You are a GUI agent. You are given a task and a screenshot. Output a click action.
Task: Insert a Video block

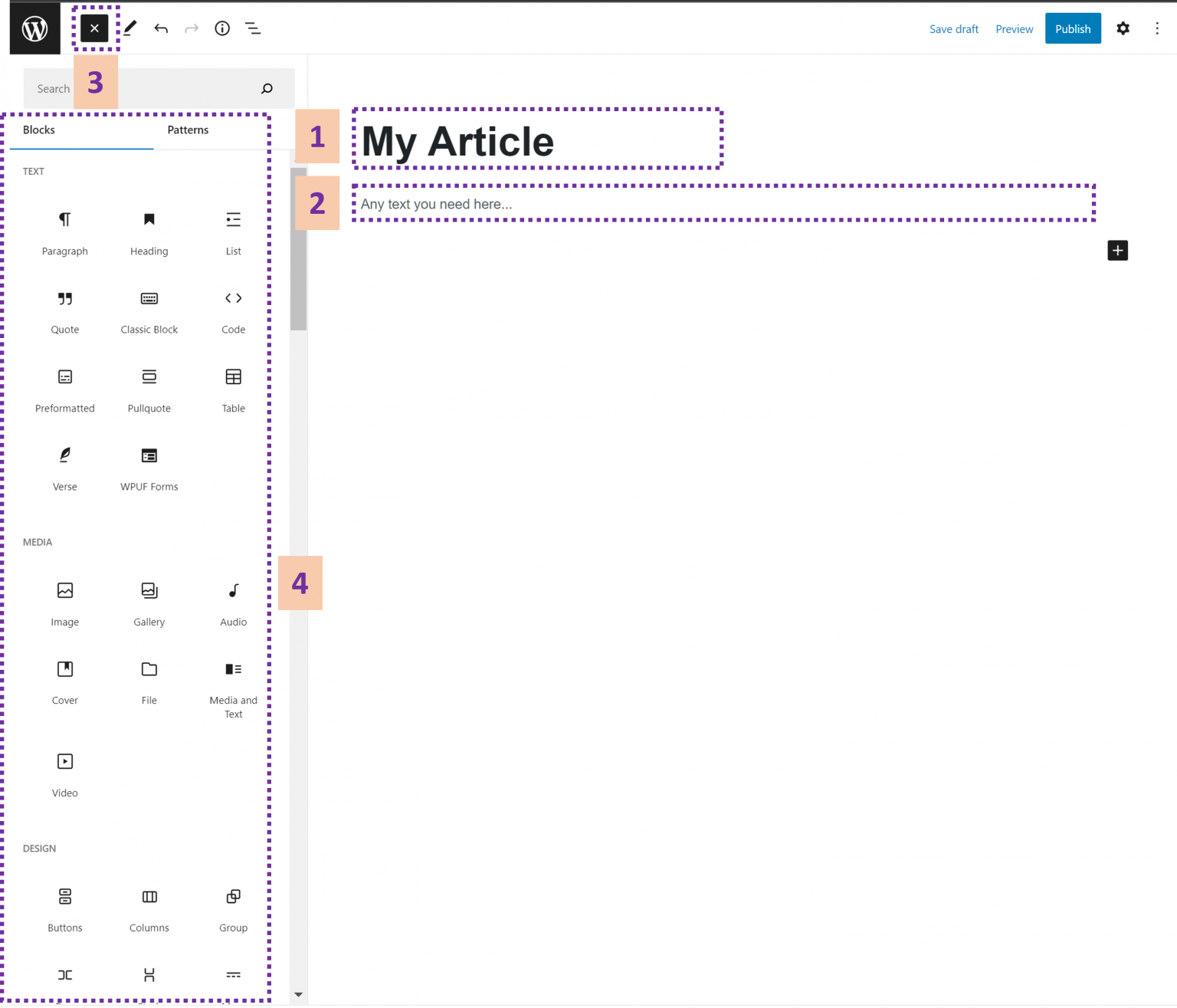coord(65,775)
